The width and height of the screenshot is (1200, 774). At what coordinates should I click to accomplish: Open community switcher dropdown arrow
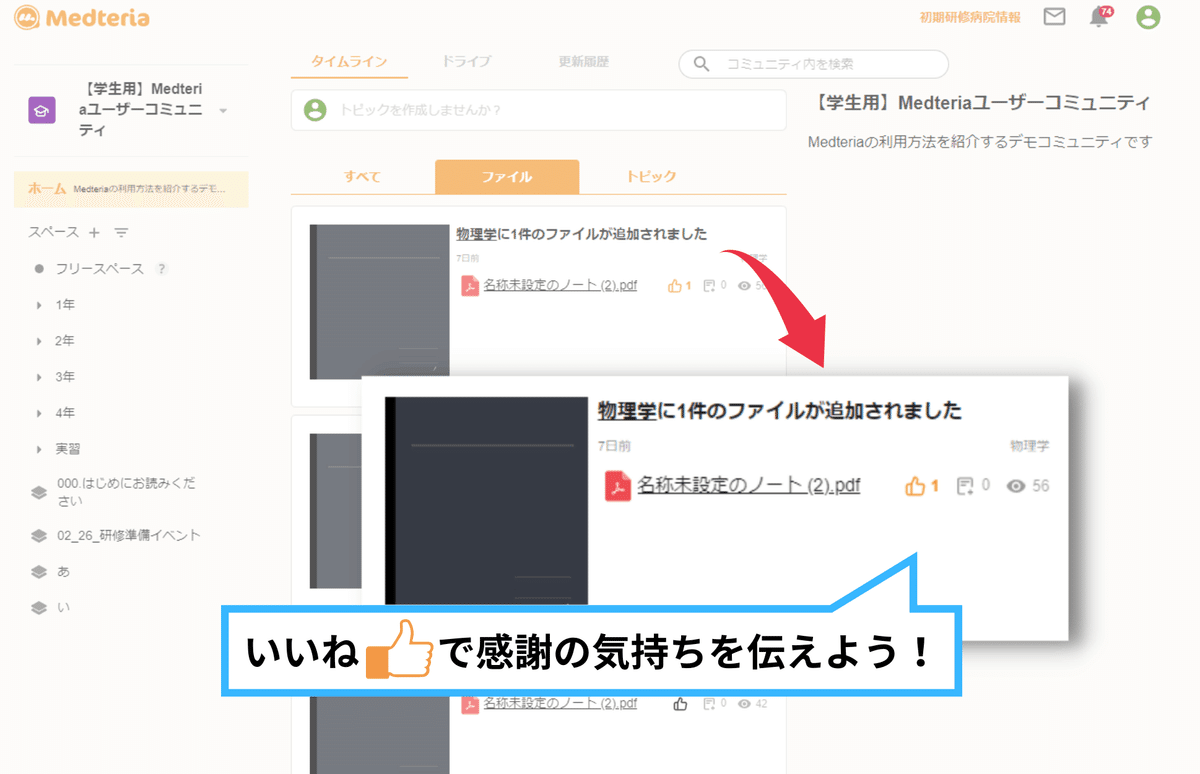(x=223, y=110)
